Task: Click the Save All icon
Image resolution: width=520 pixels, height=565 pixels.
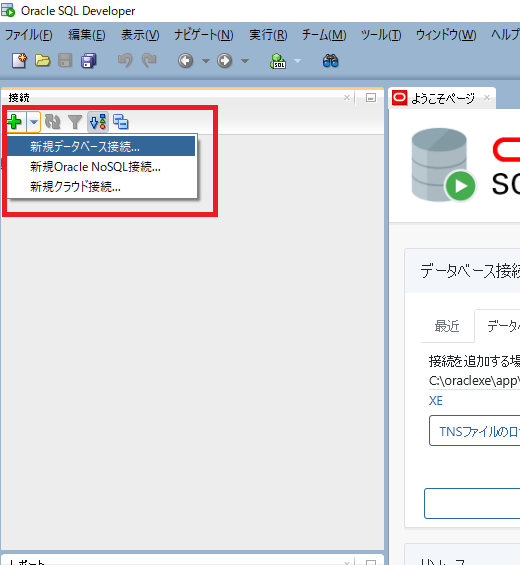Action: 88,61
